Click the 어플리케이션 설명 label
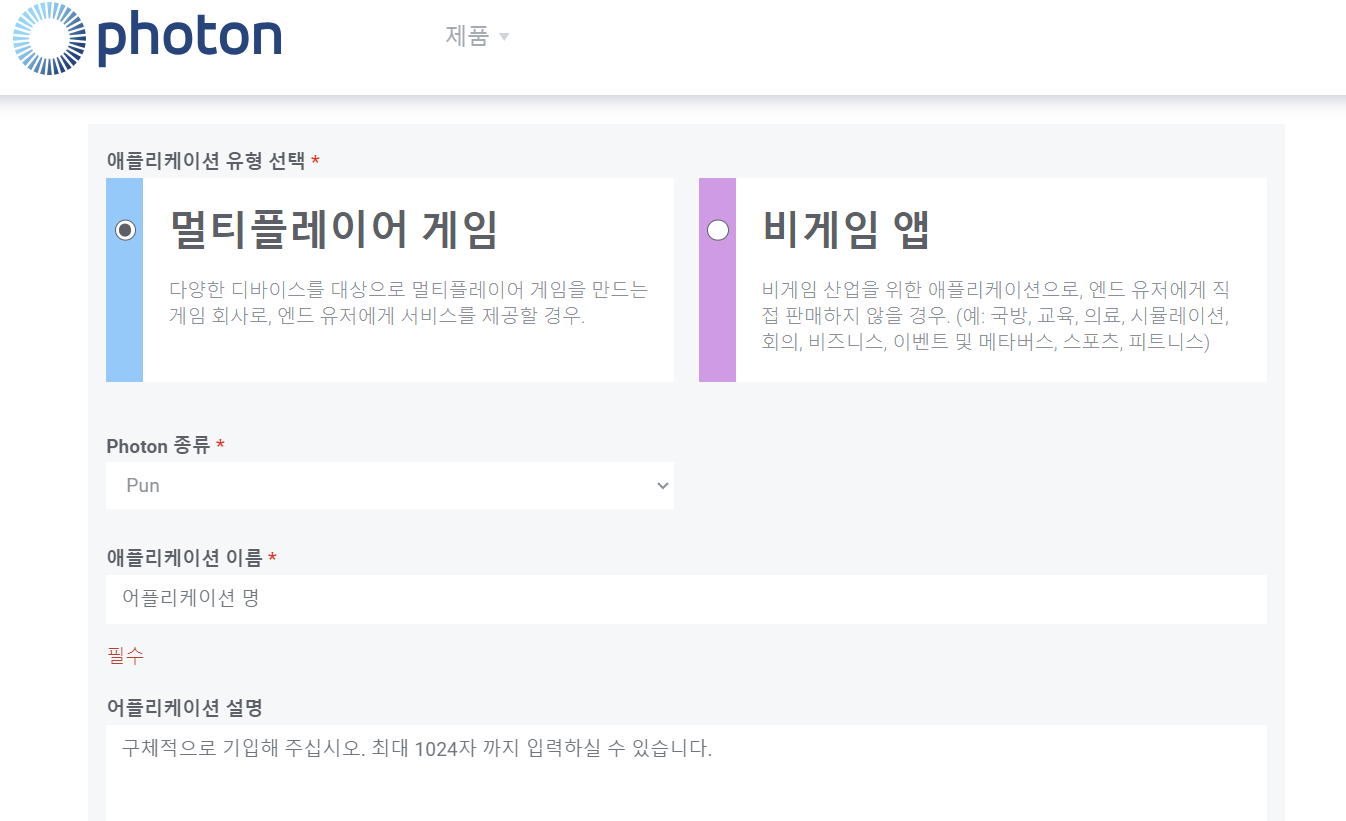1346x821 pixels. click(x=184, y=708)
